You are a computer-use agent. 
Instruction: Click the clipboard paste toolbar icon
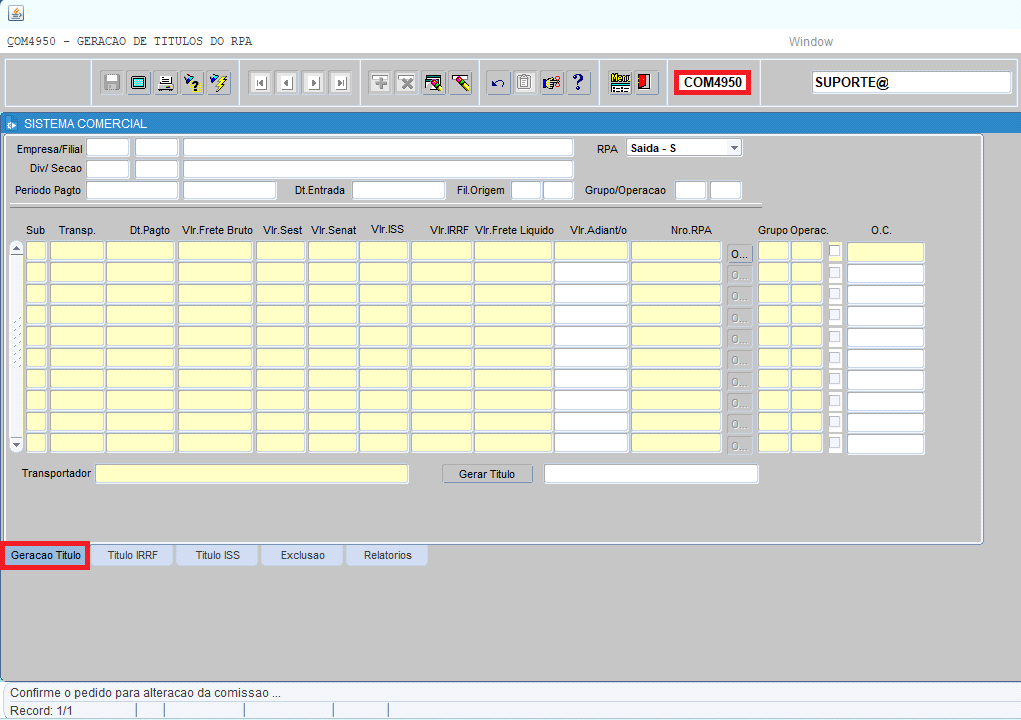pyautogui.click(x=525, y=83)
